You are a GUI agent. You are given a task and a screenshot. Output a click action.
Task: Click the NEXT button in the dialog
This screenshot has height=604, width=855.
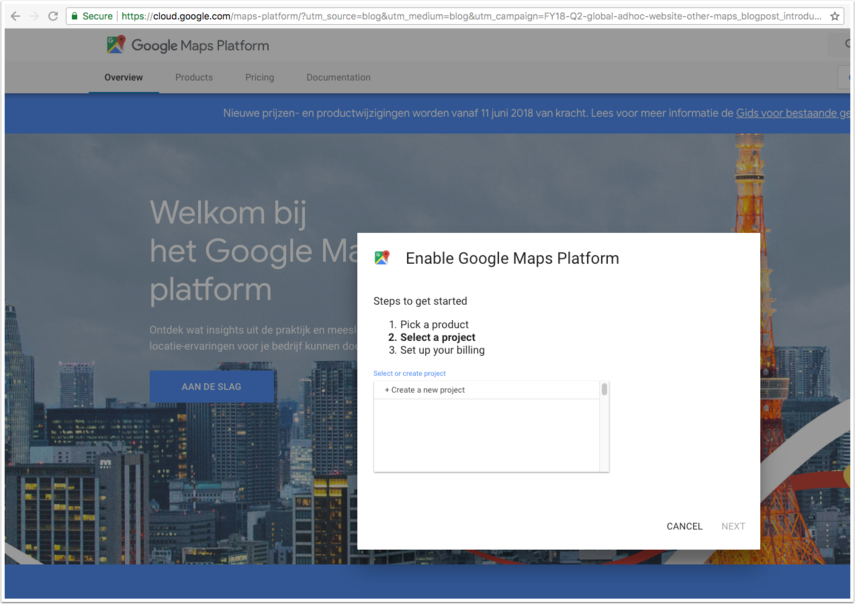[x=733, y=526]
